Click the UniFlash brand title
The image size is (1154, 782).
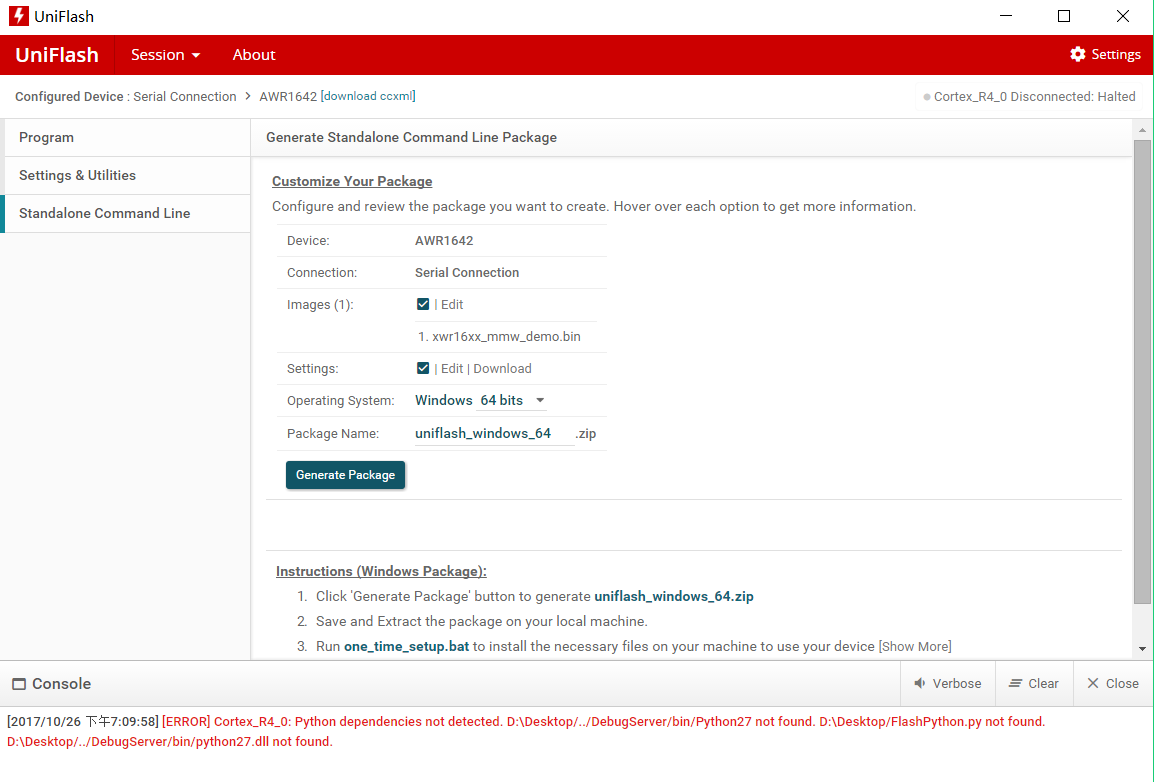pyautogui.click(x=57, y=54)
